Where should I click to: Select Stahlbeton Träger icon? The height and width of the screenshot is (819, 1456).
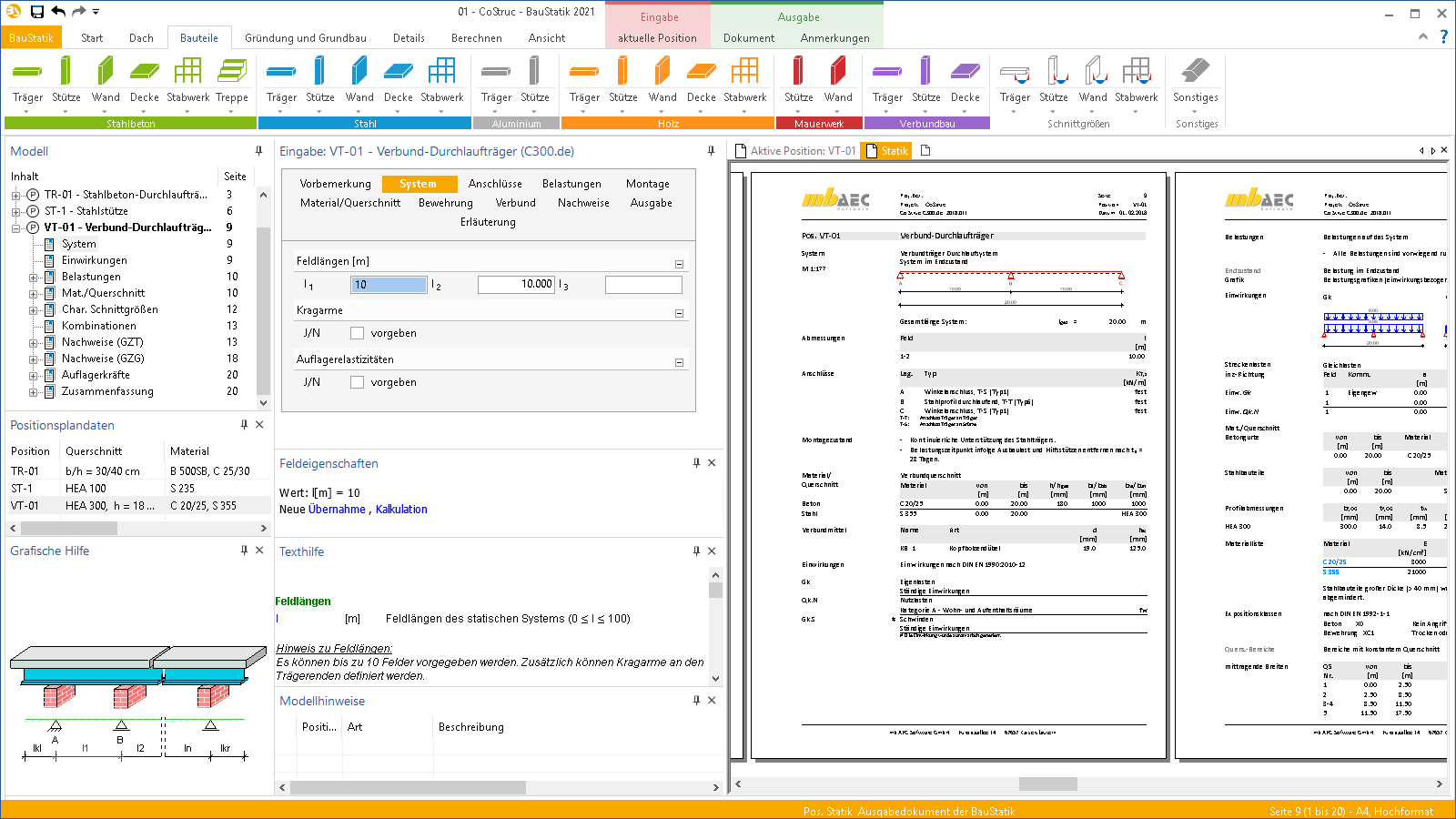(27, 72)
